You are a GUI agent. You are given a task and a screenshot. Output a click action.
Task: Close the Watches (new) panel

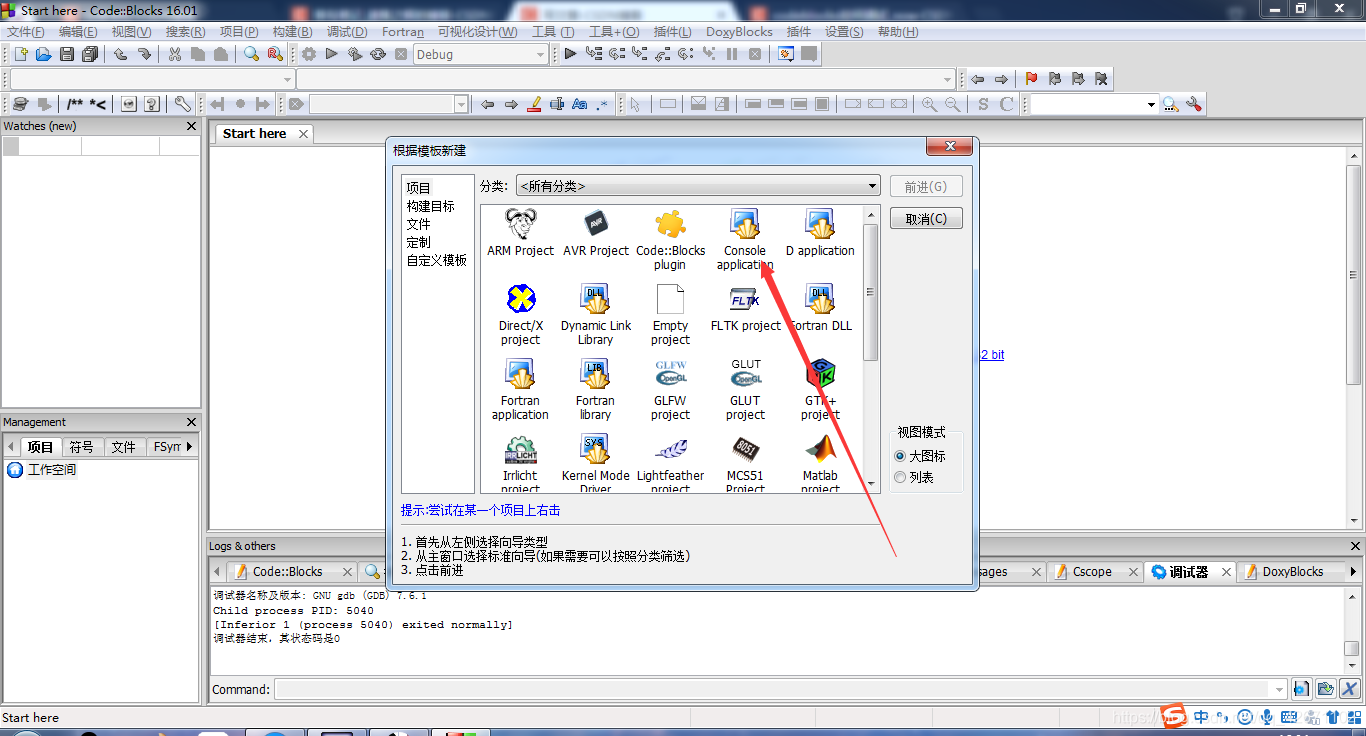tap(192, 126)
